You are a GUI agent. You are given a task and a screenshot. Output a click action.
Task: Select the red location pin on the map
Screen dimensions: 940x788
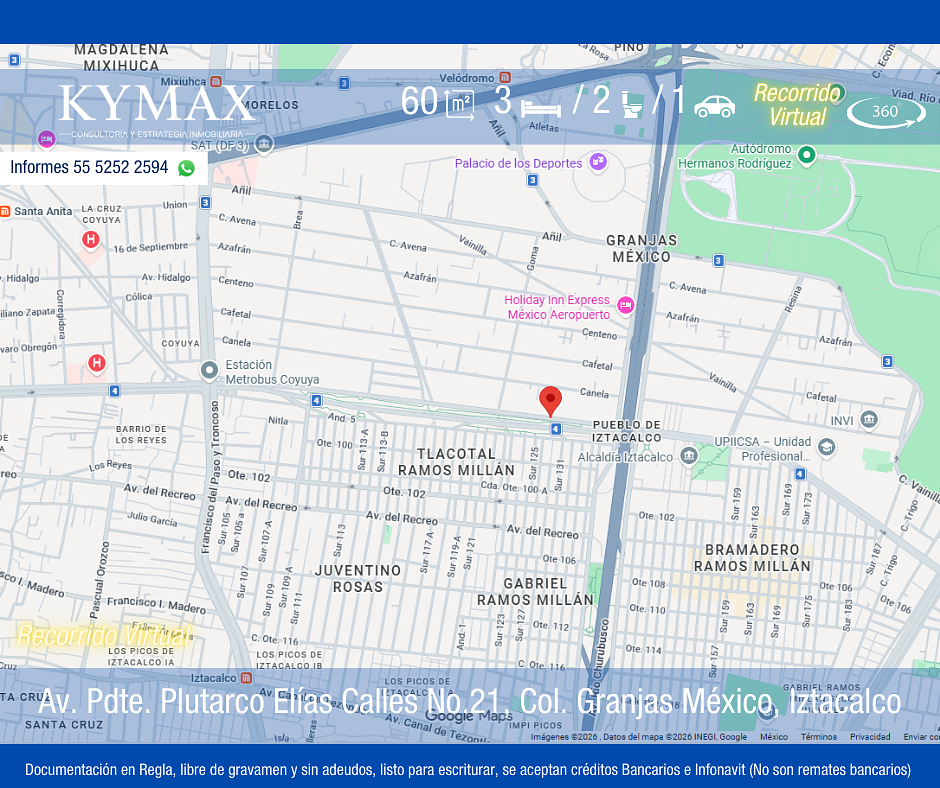click(550, 402)
